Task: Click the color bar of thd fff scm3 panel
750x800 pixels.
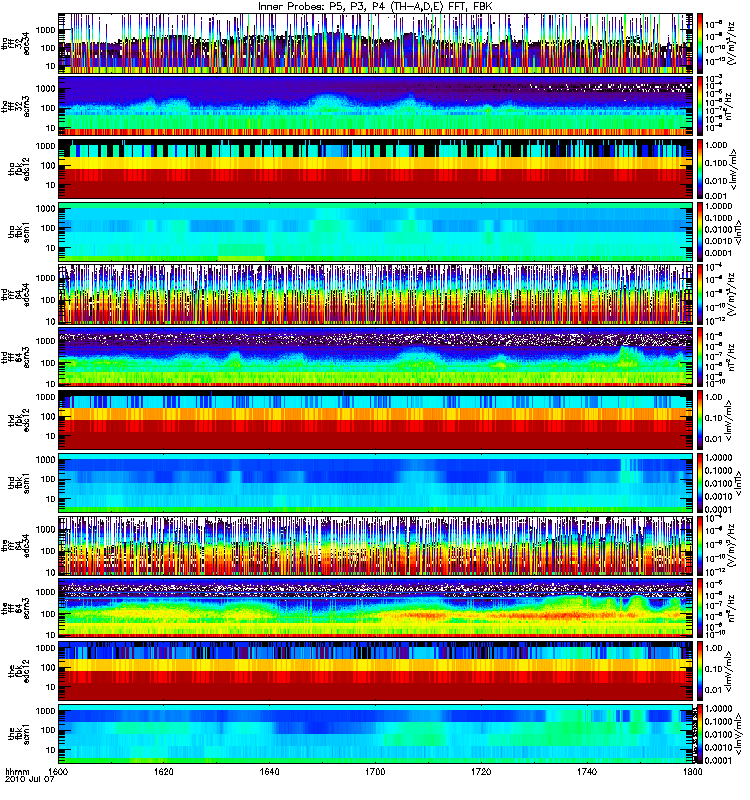Action: pos(700,357)
